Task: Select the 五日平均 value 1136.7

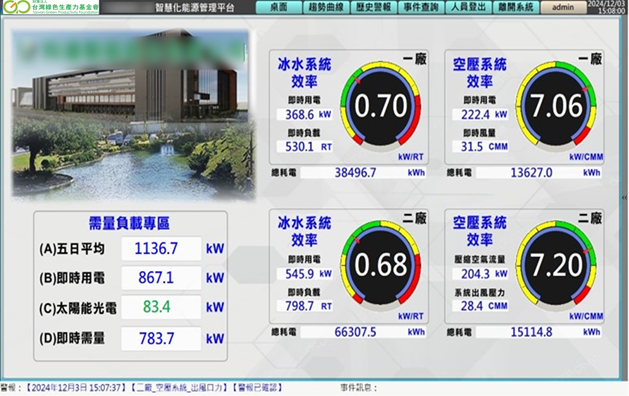Action: tap(161, 248)
